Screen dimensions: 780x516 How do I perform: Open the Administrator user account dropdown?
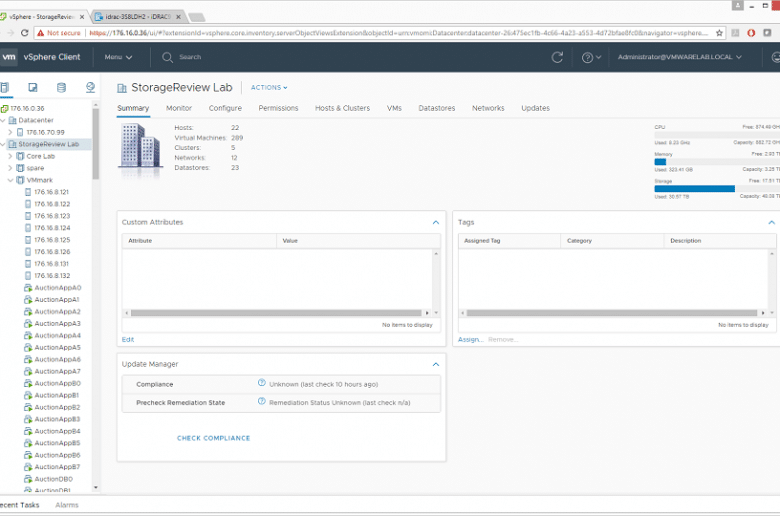point(680,57)
